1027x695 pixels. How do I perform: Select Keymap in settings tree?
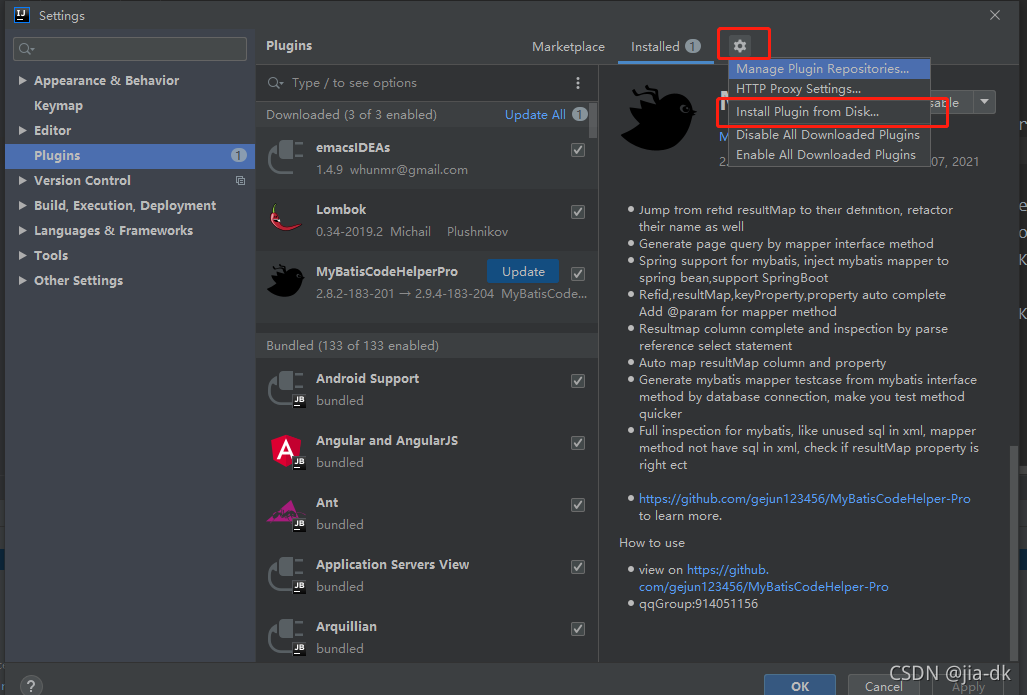[x=58, y=105]
